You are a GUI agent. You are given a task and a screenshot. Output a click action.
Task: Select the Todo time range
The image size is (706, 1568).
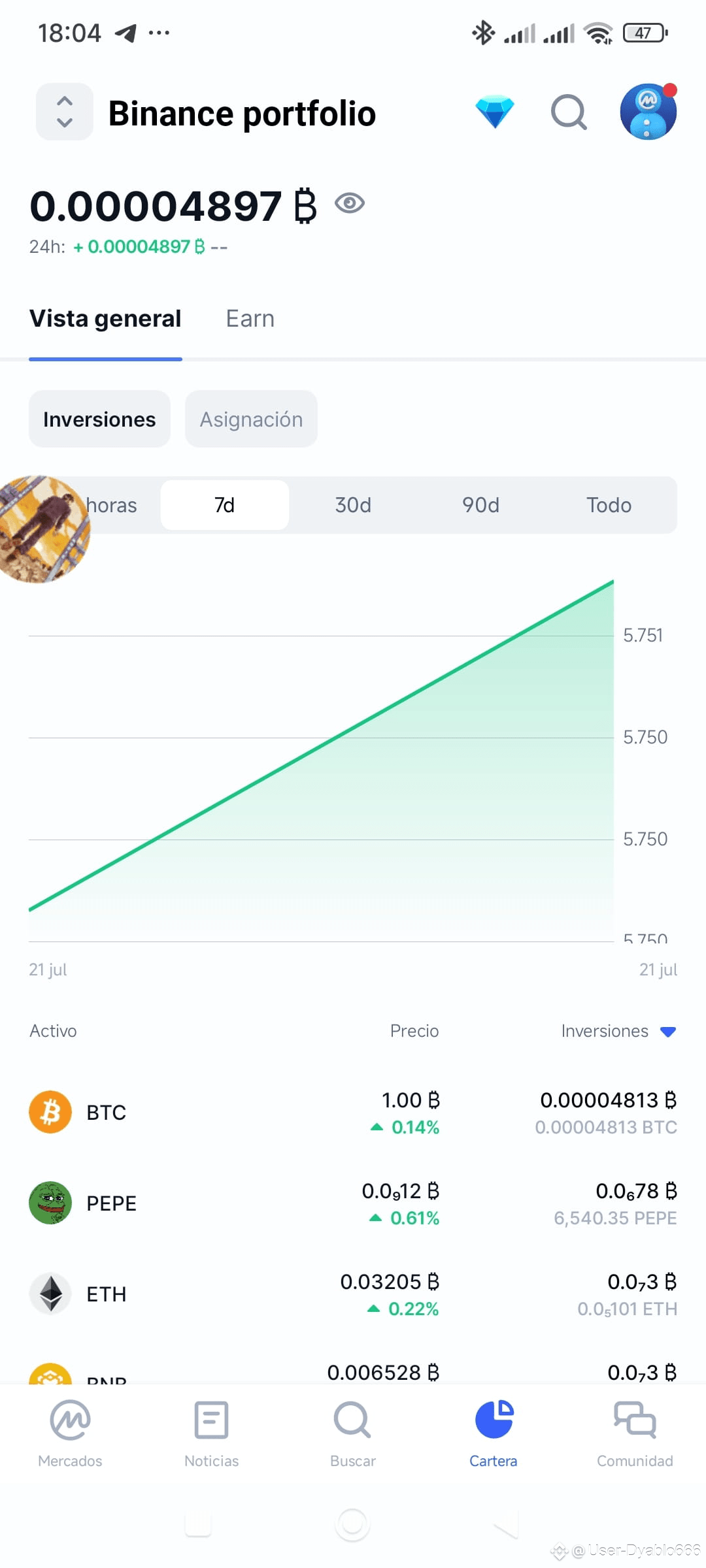click(x=607, y=504)
